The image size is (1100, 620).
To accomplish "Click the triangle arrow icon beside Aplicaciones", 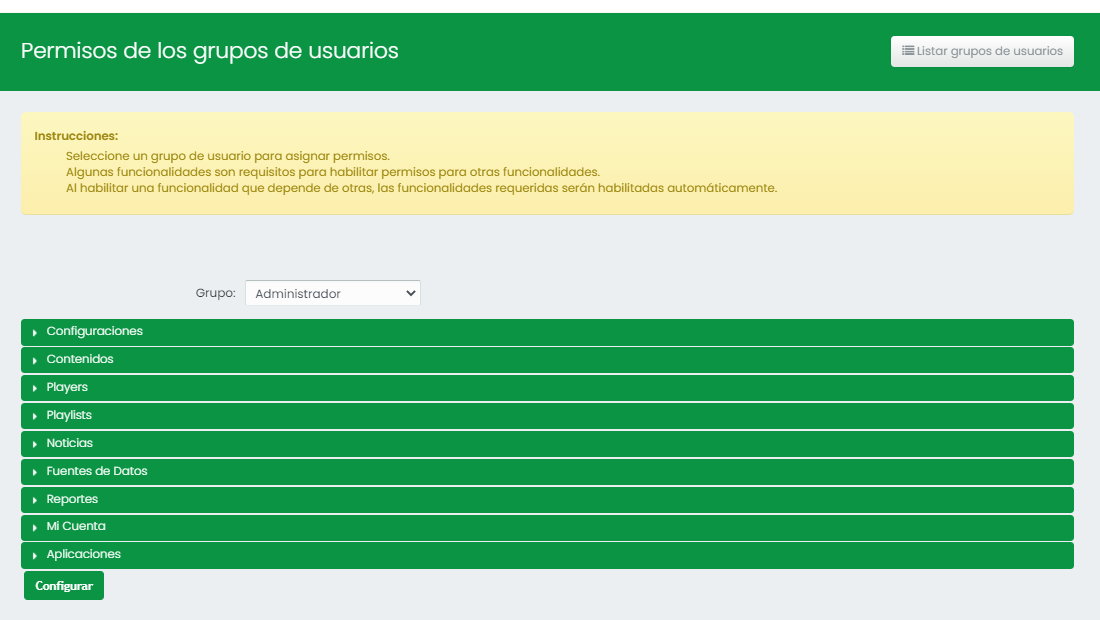I will (34, 555).
